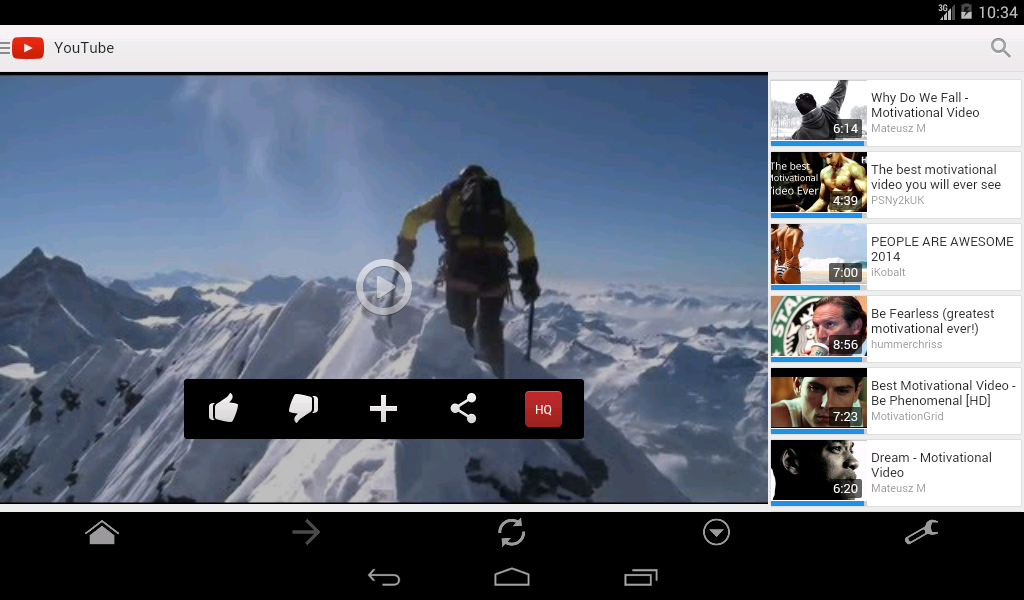Open Android recent apps button
Screen dimensions: 1024x600
pos(641,577)
